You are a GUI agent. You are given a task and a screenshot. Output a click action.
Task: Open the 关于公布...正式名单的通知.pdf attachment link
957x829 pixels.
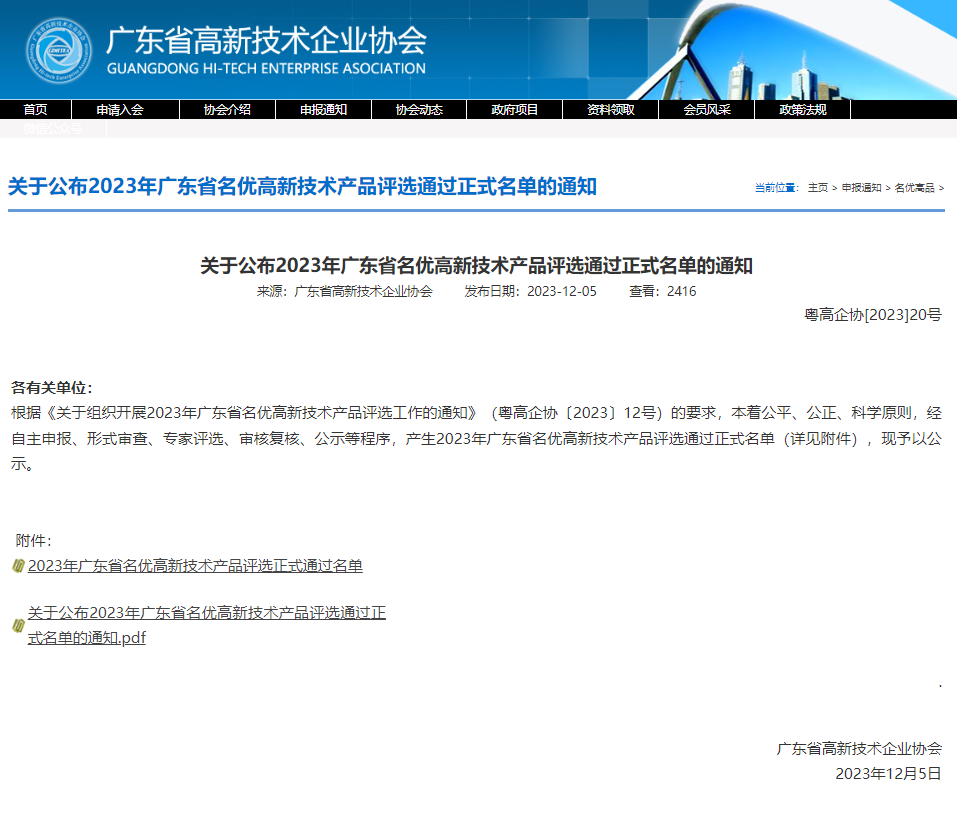206,625
